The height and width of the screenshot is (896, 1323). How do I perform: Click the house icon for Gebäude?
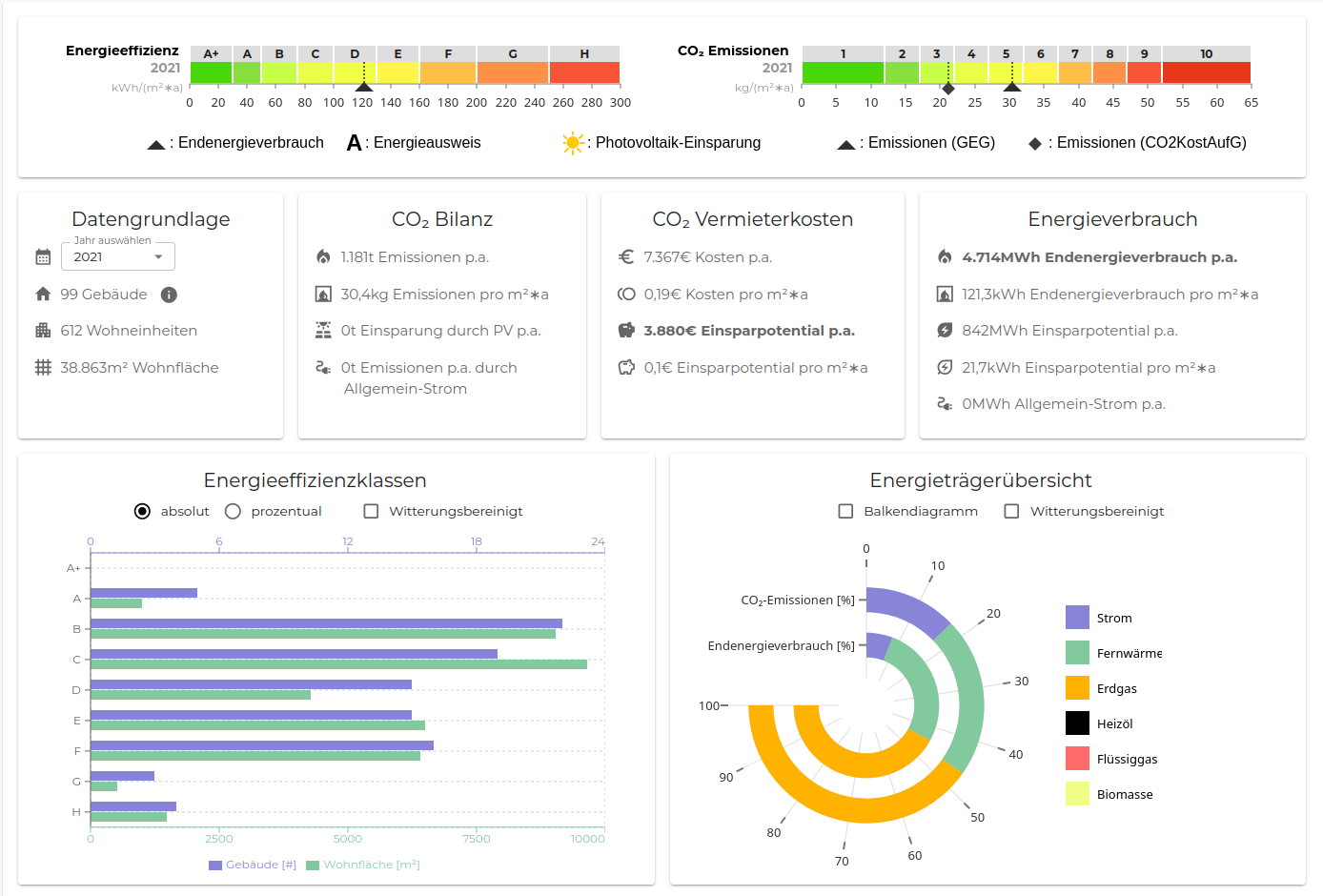pyautogui.click(x=43, y=295)
